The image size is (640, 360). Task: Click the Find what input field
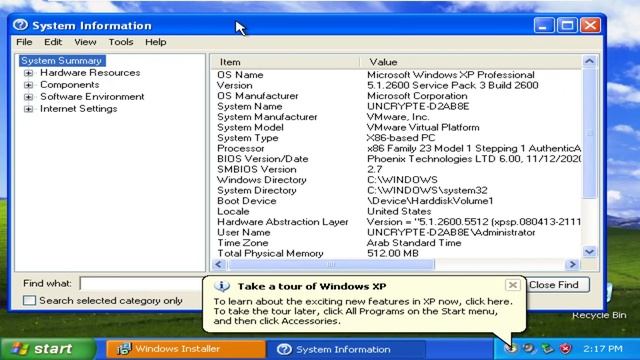coord(141,284)
